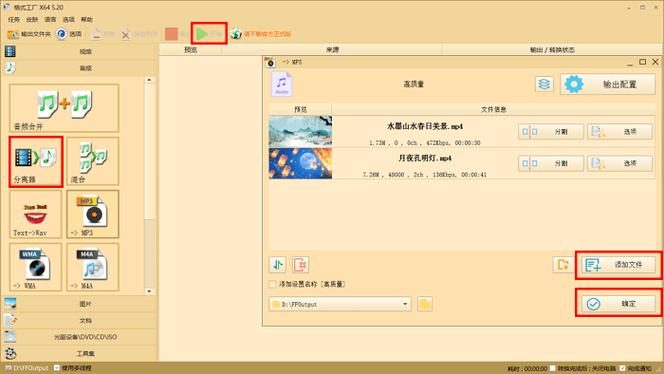Screen dimensions: 664x374
Task: Click 选项 for 月夜孔明灯.mp4
Action: click(x=620, y=163)
